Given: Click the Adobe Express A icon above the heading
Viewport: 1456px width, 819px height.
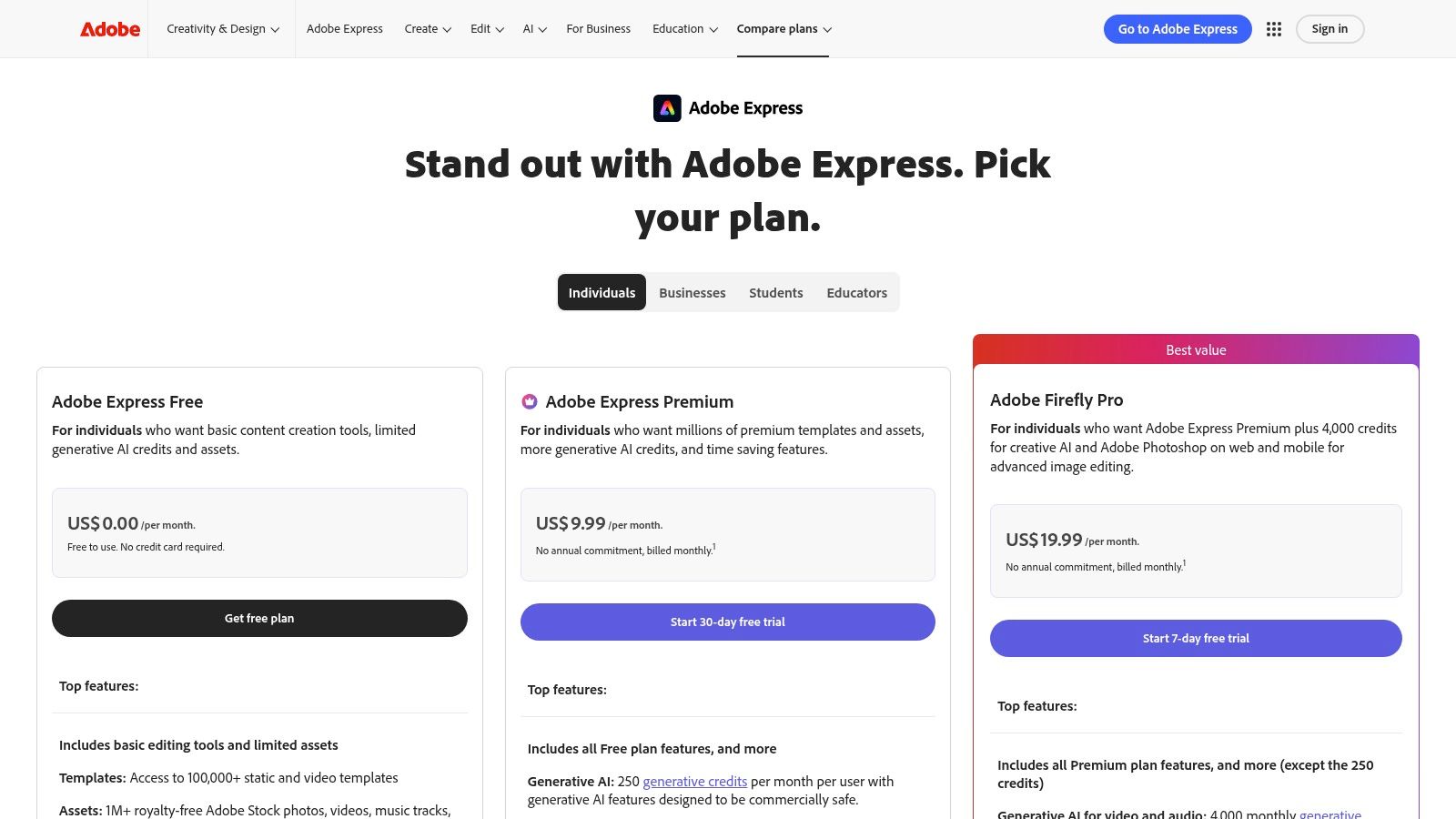Looking at the screenshot, I should point(667,107).
